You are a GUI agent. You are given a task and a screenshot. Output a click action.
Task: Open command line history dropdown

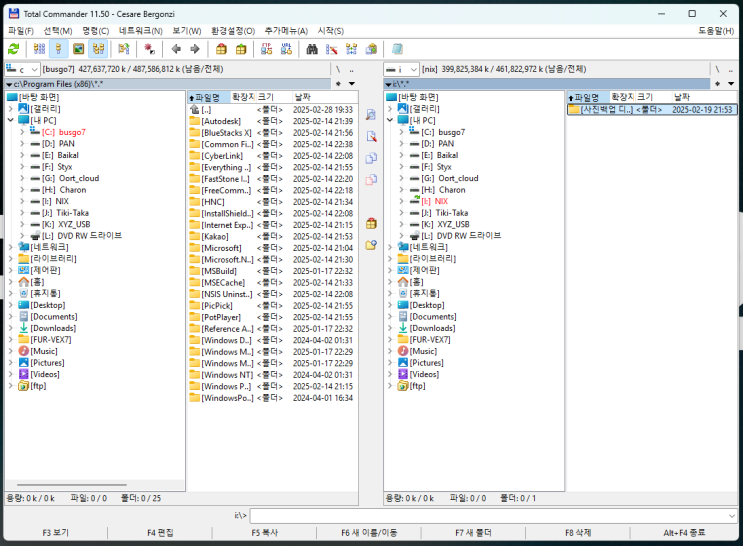point(732,515)
